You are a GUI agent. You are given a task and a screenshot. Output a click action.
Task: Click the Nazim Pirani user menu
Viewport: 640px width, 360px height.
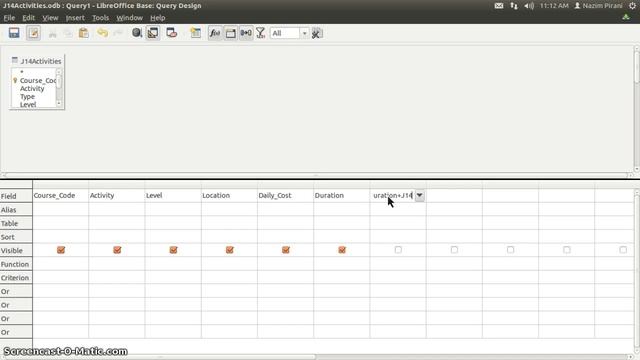tap(598, 6)
